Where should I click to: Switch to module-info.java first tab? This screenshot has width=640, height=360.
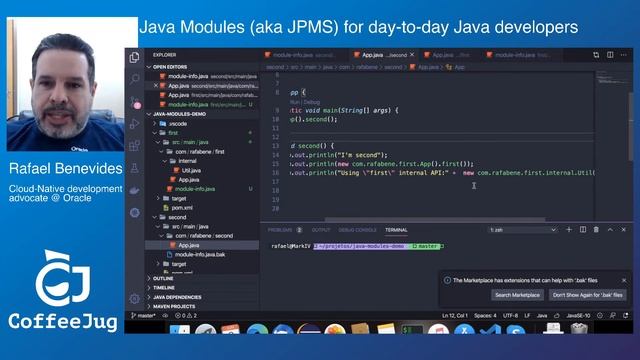click(x=521, y=55)
